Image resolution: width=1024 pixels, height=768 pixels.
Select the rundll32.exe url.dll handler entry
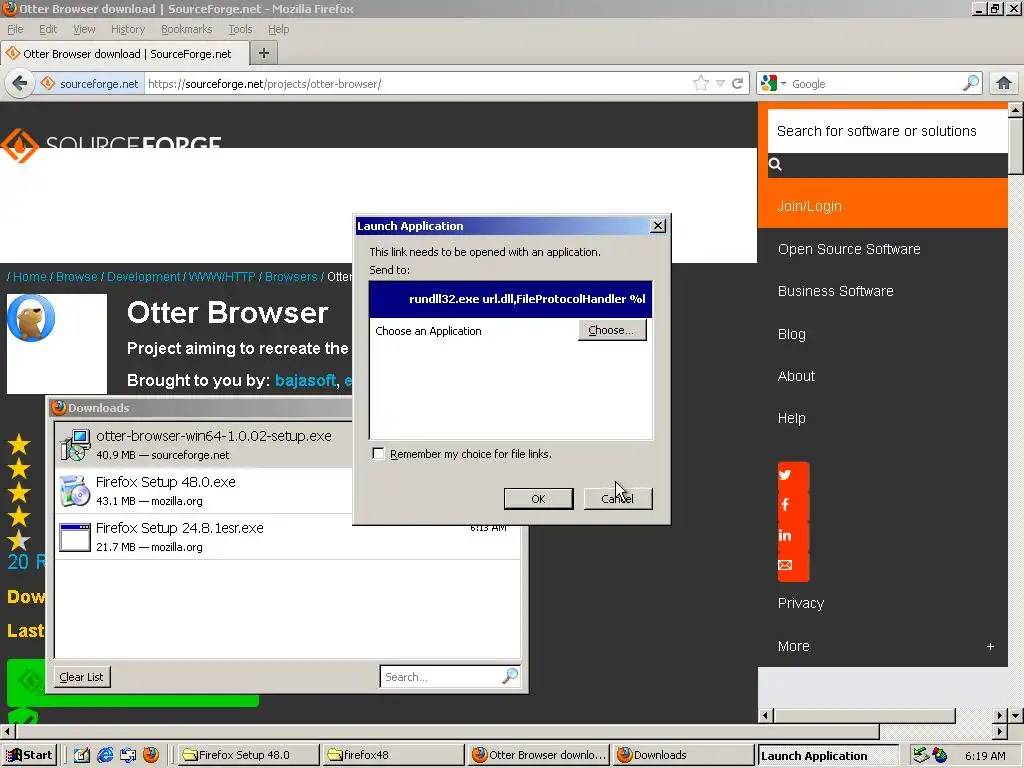click(511, 298)
